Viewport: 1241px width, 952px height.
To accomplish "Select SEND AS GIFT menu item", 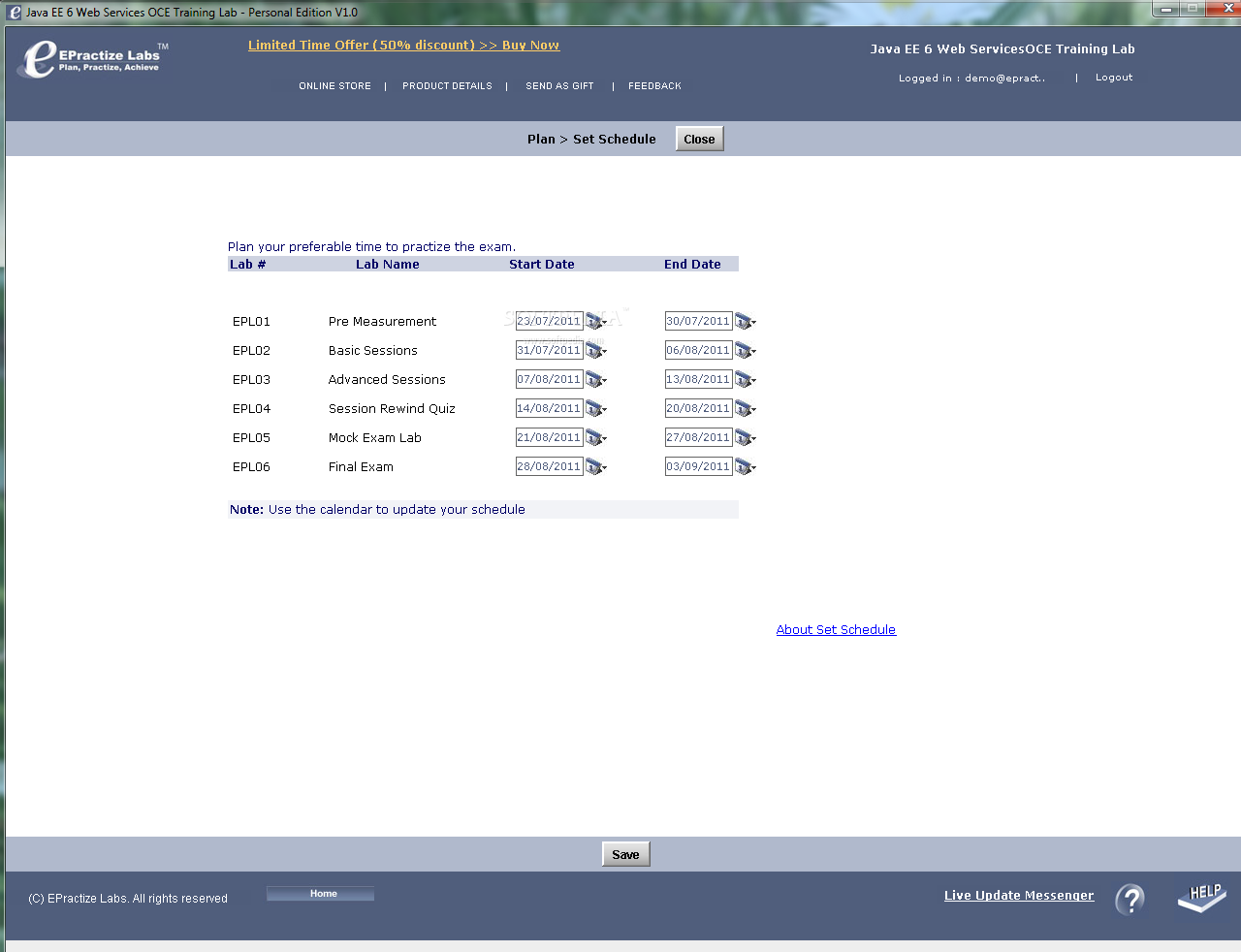I will (x=559, y=86).
